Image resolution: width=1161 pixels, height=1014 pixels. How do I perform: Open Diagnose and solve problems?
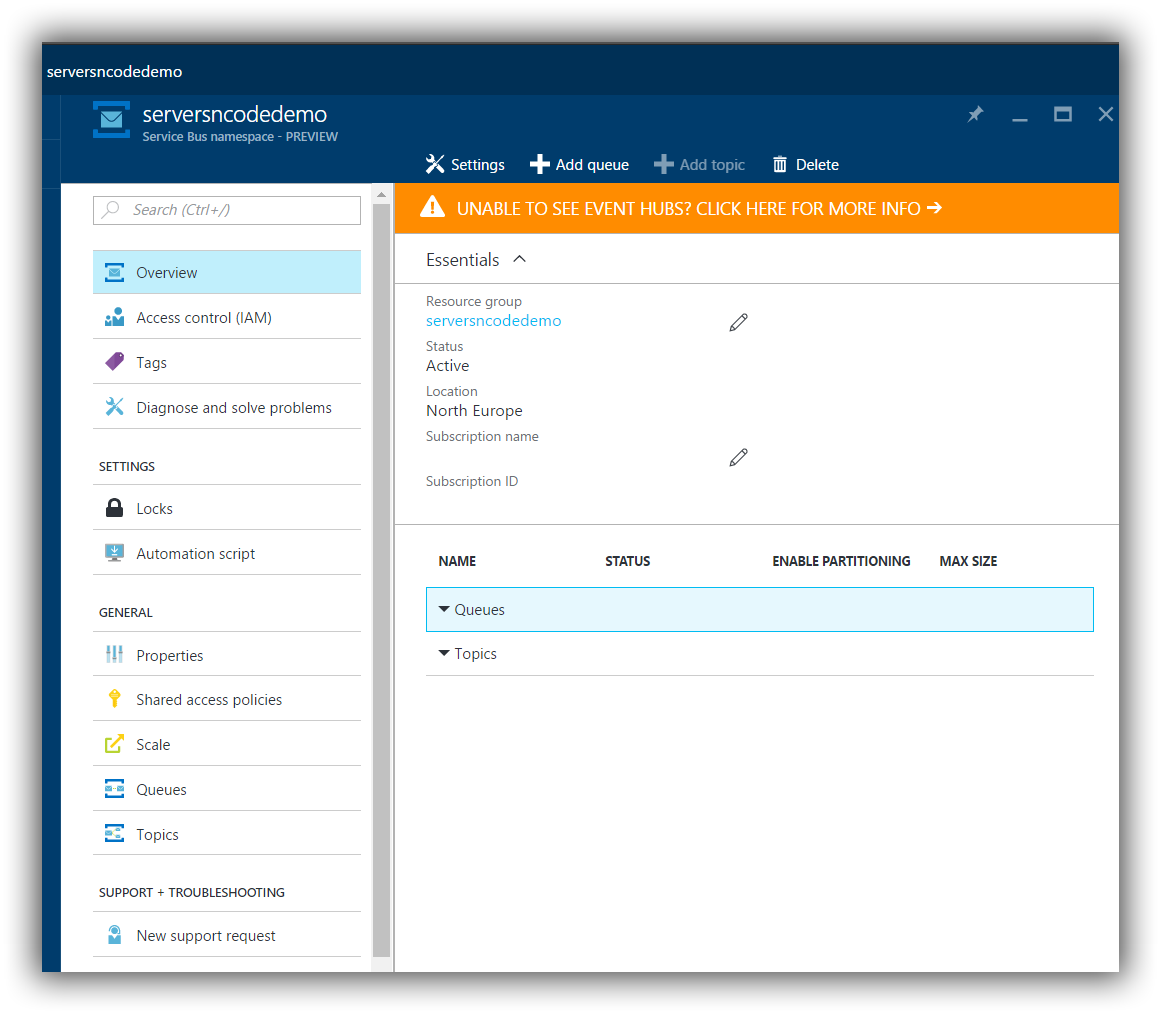[x=227, y=407]
